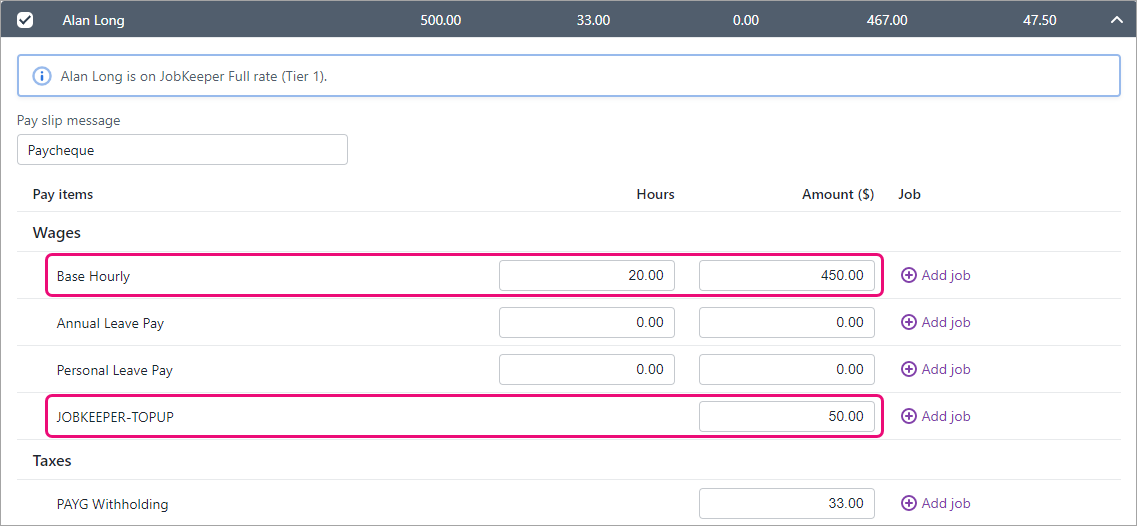
Task: Collapse the Alan Long pay details row
Action: click(x=1115, y=20)
